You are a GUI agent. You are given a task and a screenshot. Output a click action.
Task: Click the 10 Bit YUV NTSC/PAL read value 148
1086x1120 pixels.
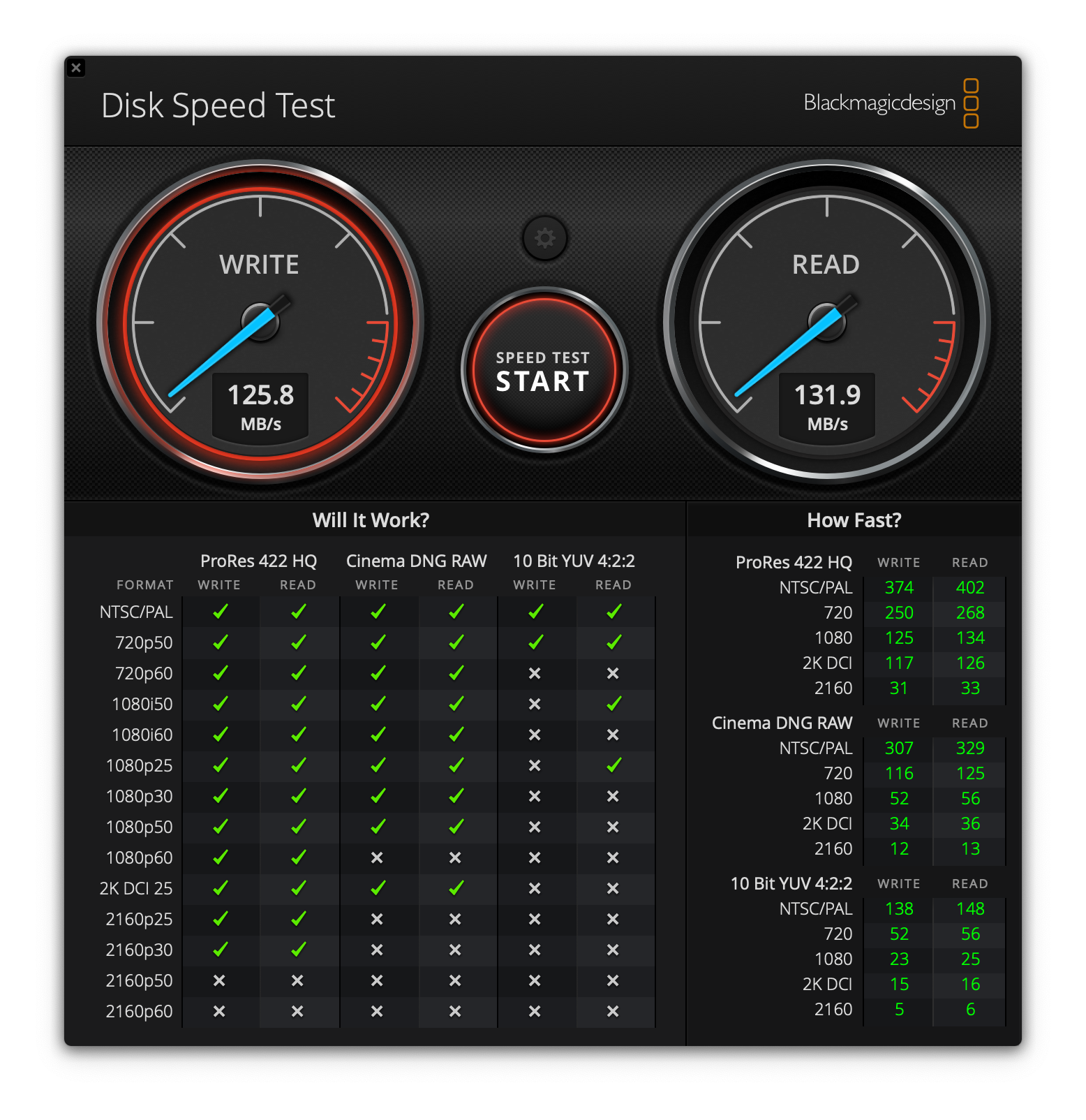(970, 909)
